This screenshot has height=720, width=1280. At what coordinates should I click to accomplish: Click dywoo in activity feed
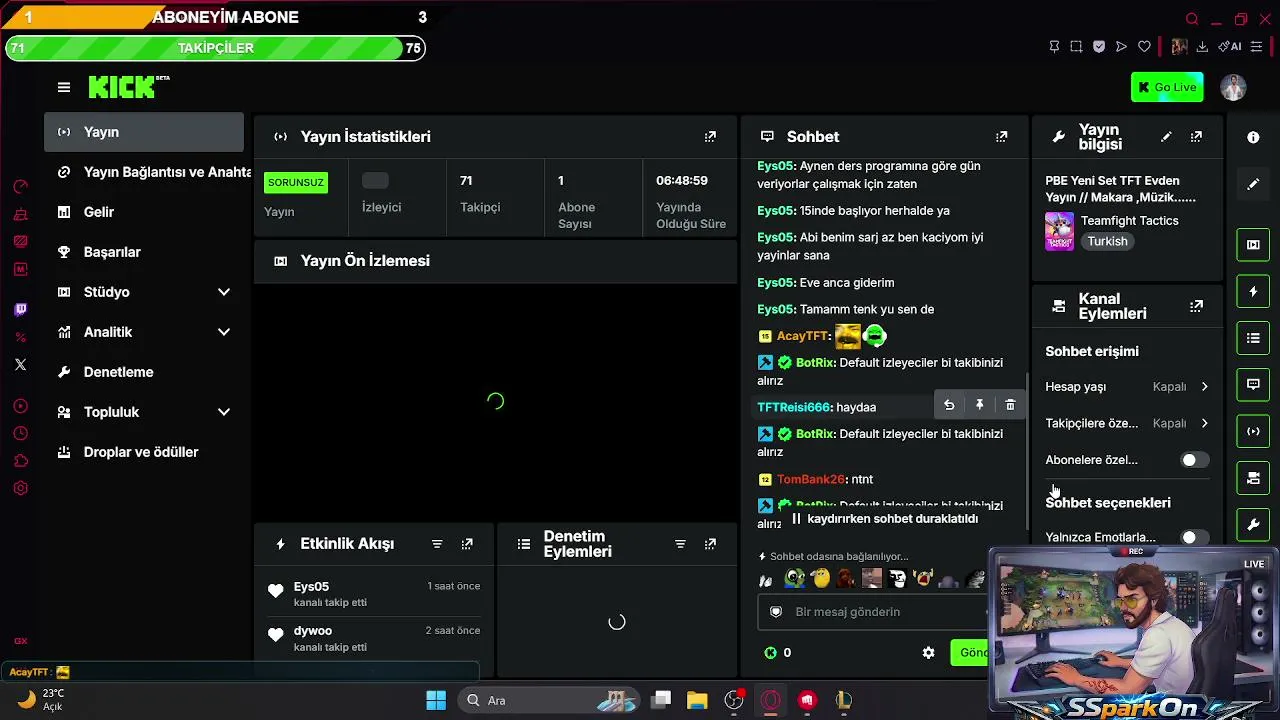pyautogui.click(x=313, y=631)
